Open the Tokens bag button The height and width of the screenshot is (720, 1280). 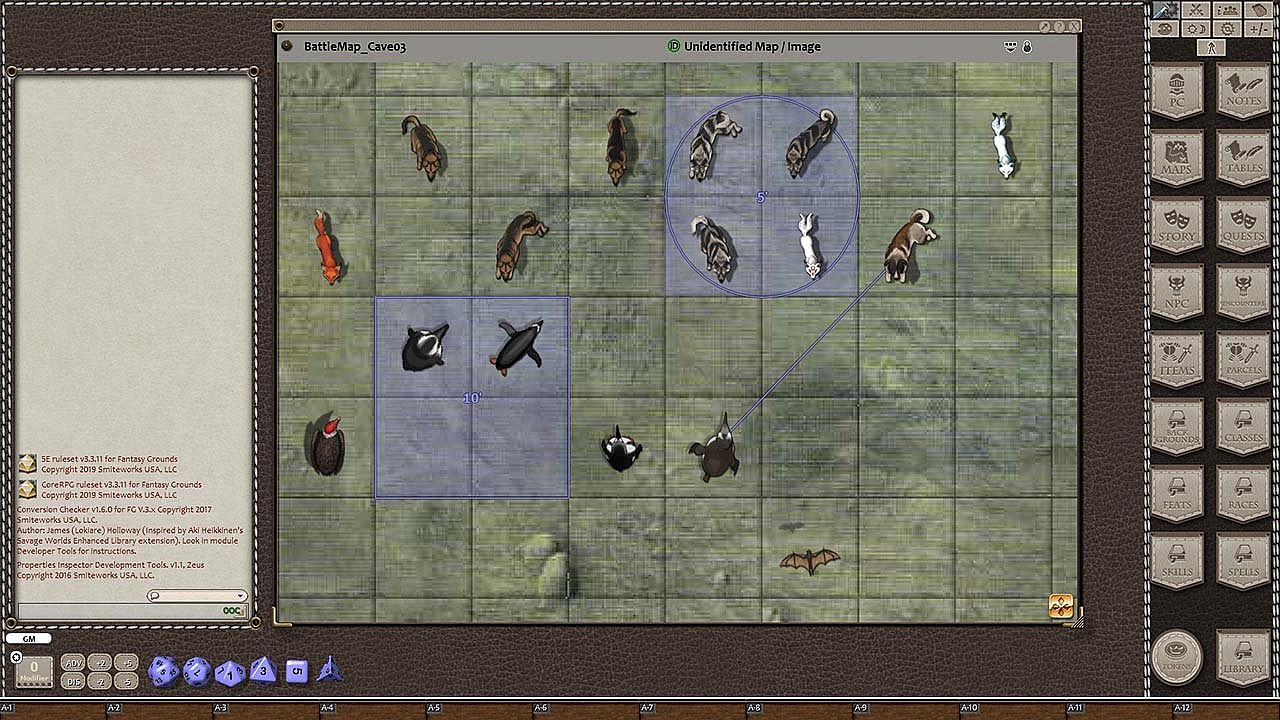[x=1177, y=656]
